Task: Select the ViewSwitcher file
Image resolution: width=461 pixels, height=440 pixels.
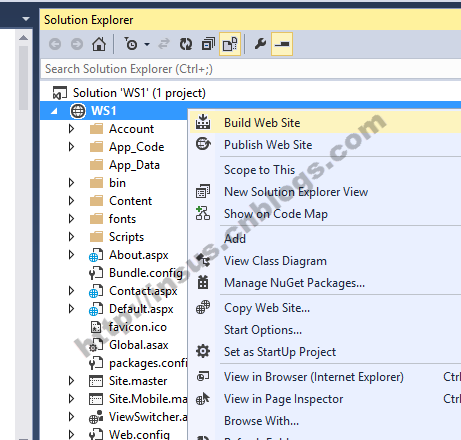Action: pos(148,417)
